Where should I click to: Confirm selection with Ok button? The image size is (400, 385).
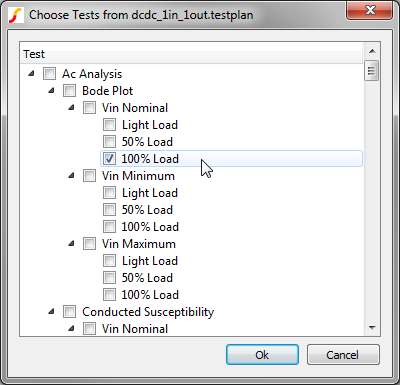(x=262, y=355)
